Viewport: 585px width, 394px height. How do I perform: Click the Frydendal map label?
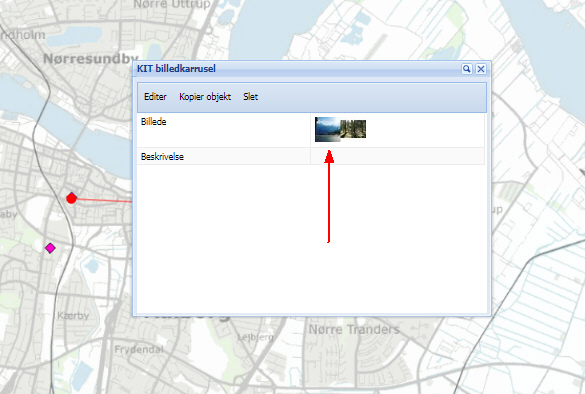tap(139, 350)
